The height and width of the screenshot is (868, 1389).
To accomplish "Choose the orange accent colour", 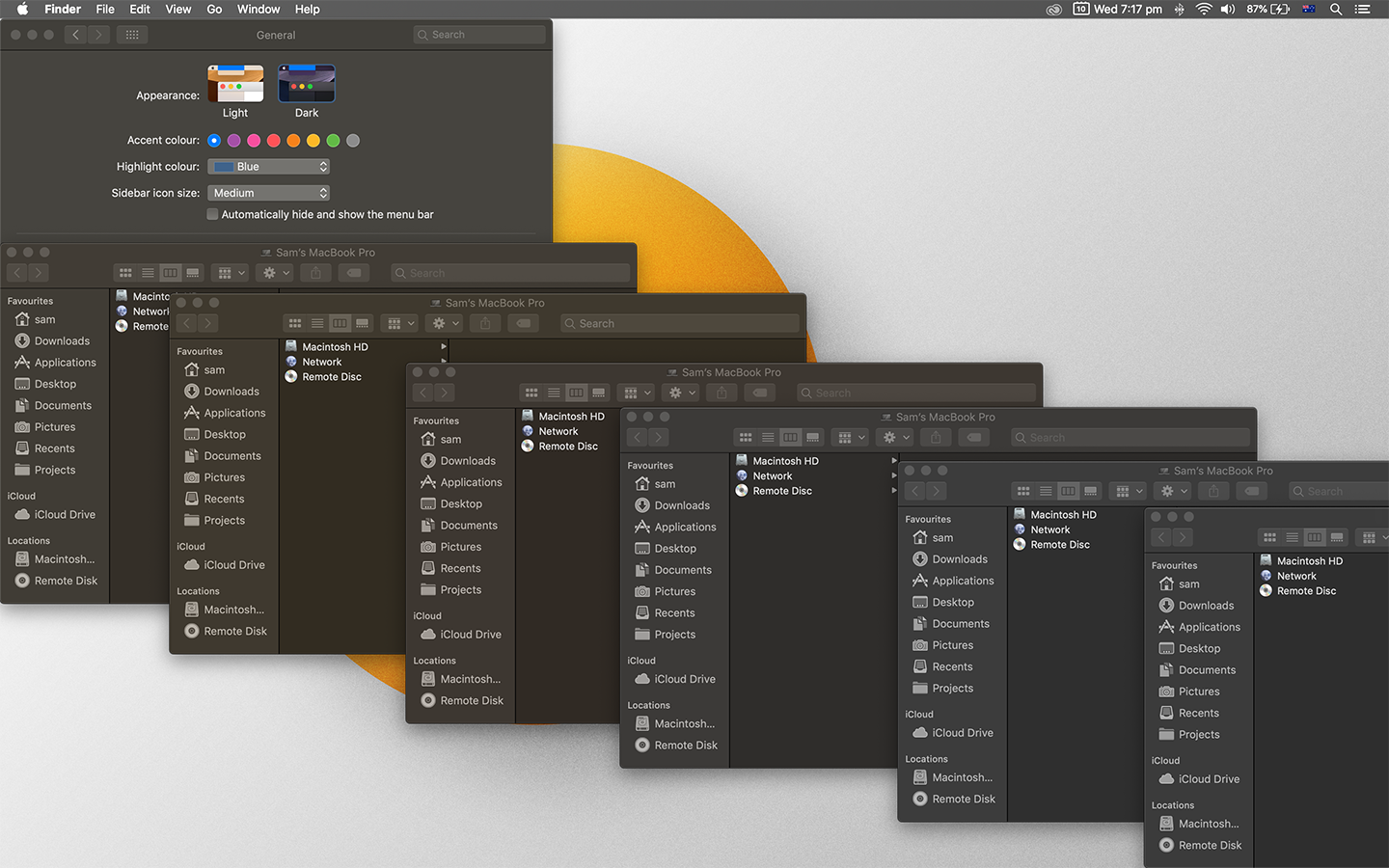I will [x=293, y=141].
